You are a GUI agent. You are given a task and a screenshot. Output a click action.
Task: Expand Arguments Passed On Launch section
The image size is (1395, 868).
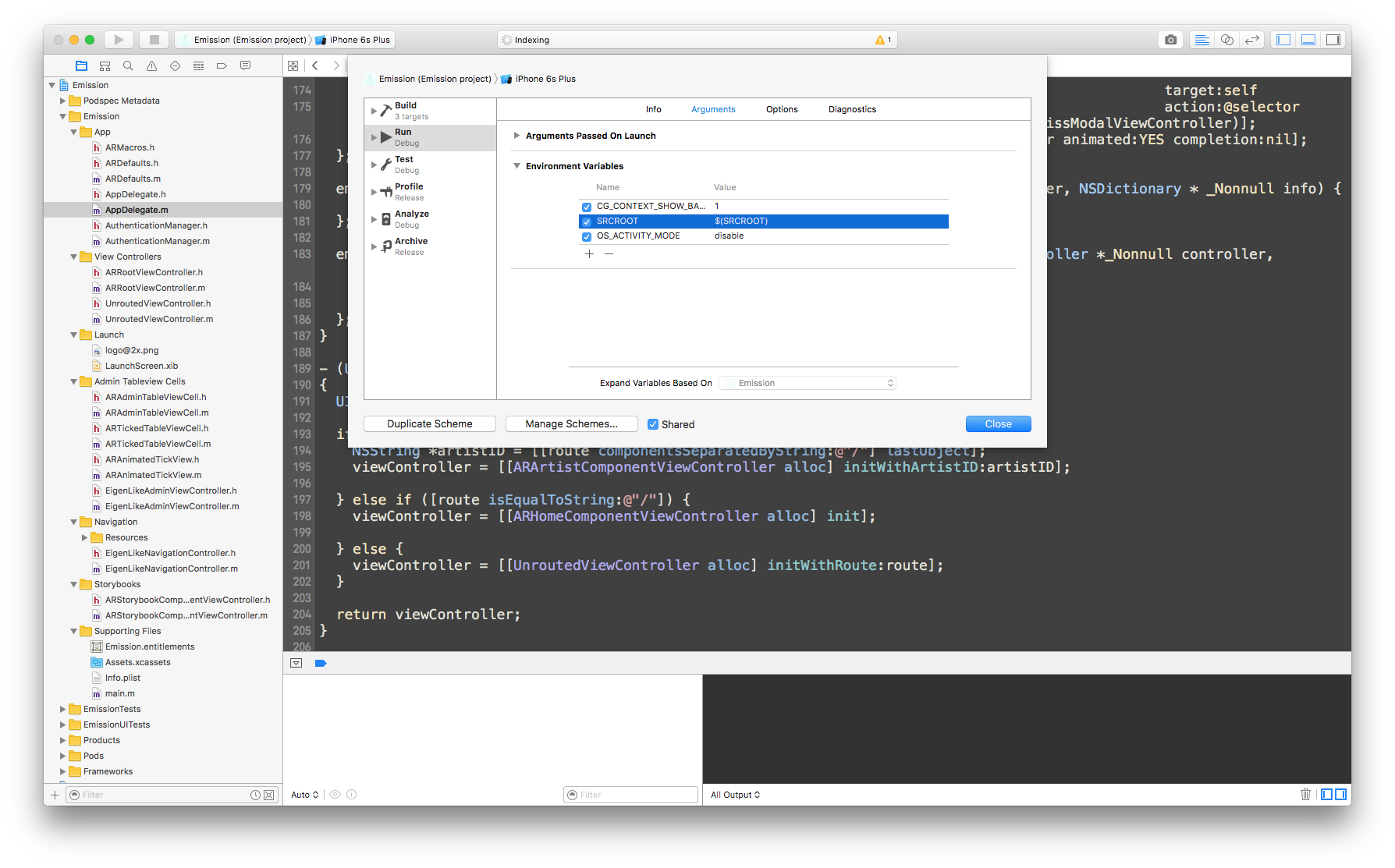(x=516, y=135)
